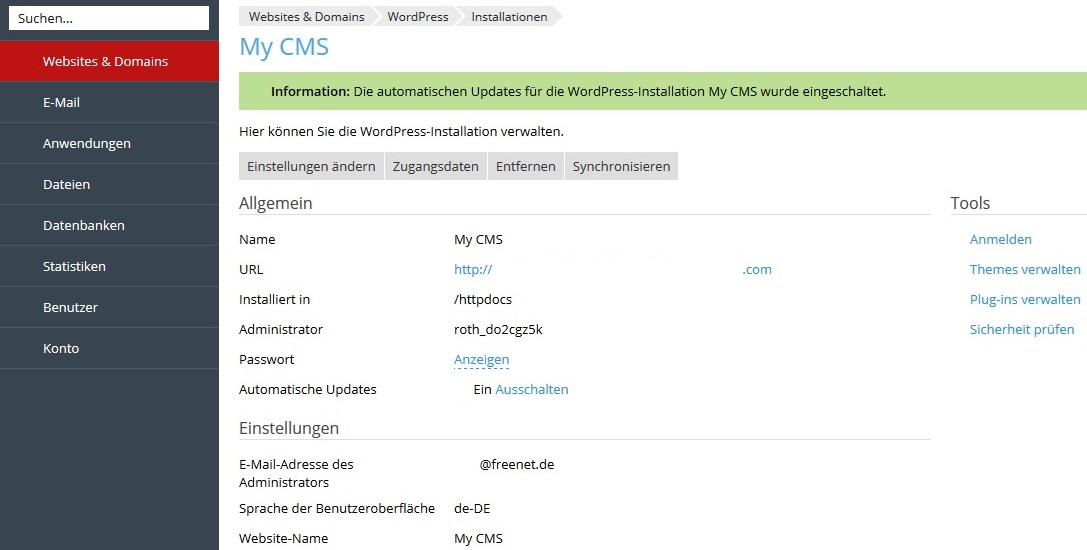
Task: Click Anmelden in Tools
Action: 1000,239
